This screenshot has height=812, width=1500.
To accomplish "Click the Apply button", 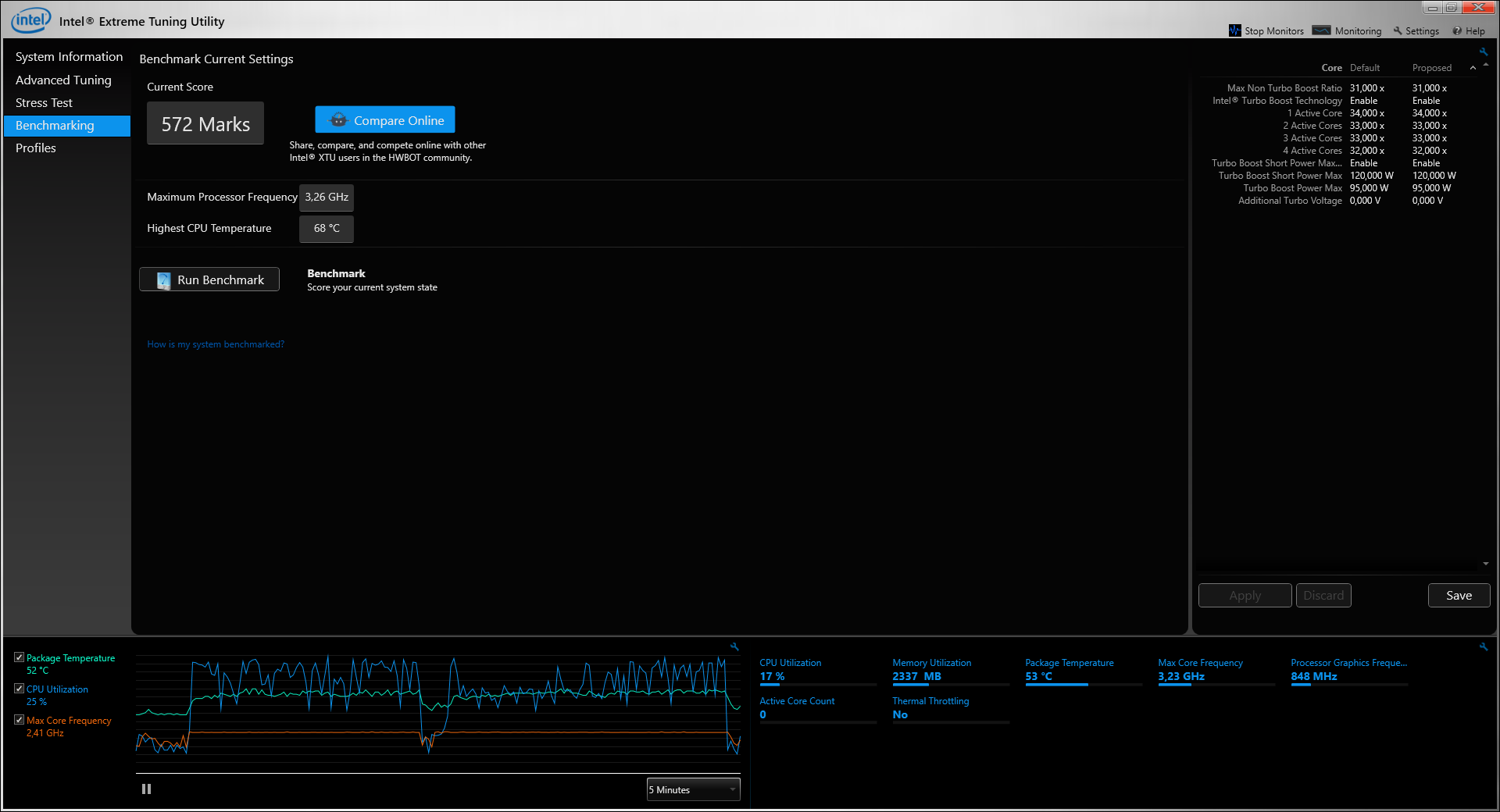I will [x=1245, y=596].
